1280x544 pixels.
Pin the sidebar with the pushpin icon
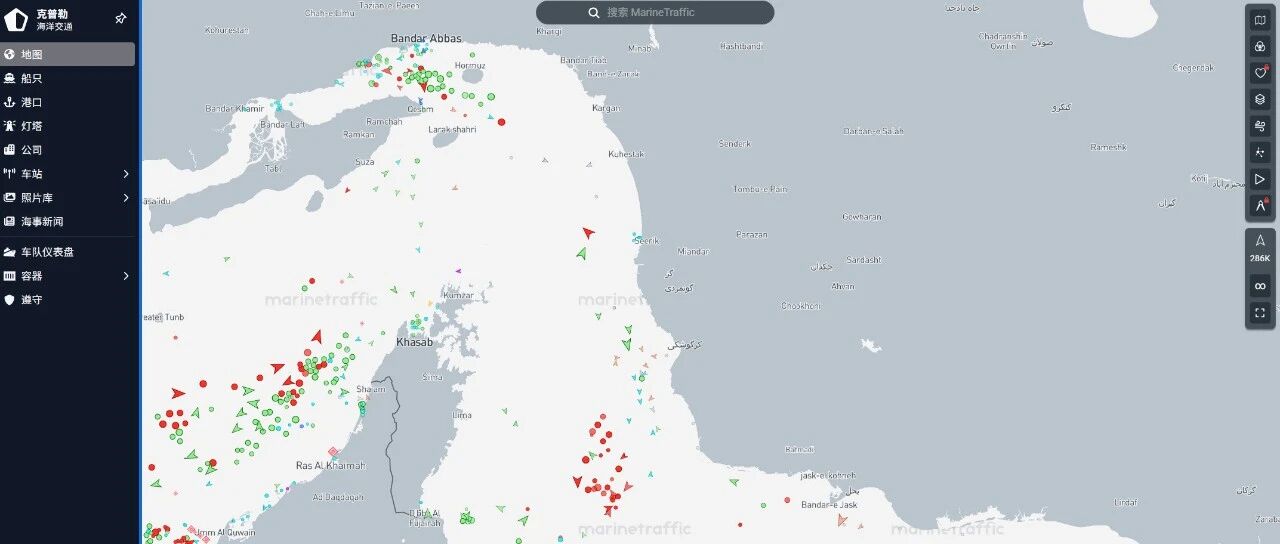click(x=121, y=19)
